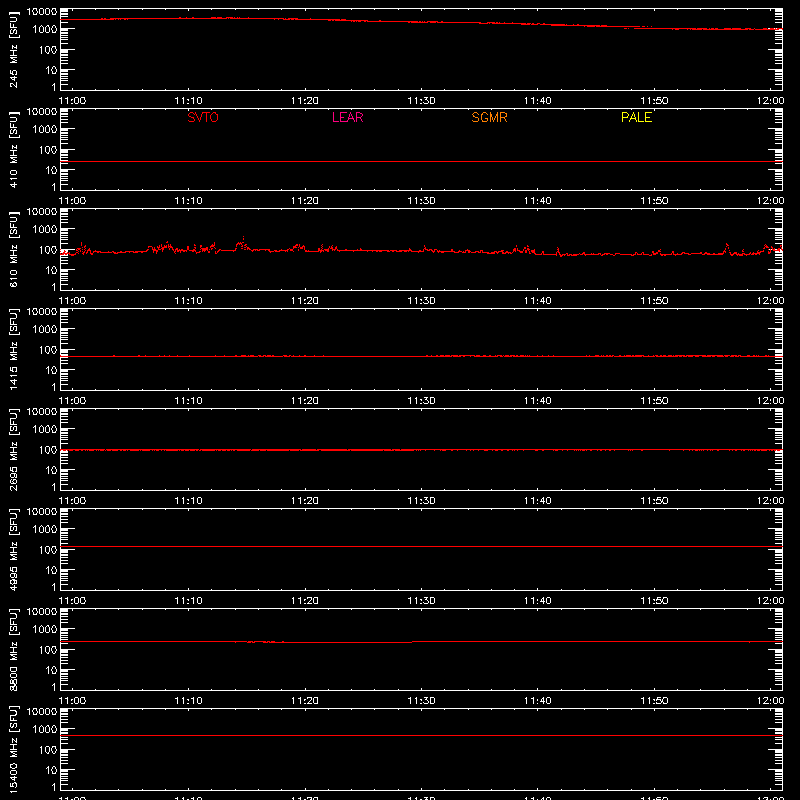Select the 245 MHz [SFU] axis title

point(13,50)
